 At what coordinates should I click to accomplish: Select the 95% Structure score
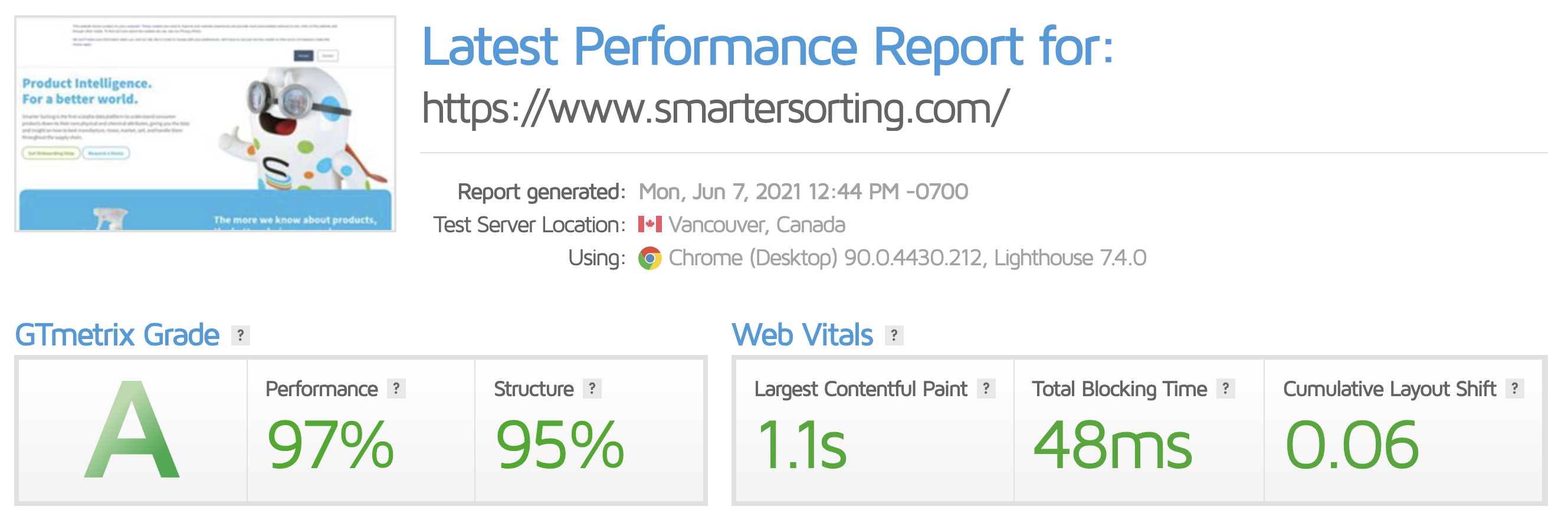(559, 445)
